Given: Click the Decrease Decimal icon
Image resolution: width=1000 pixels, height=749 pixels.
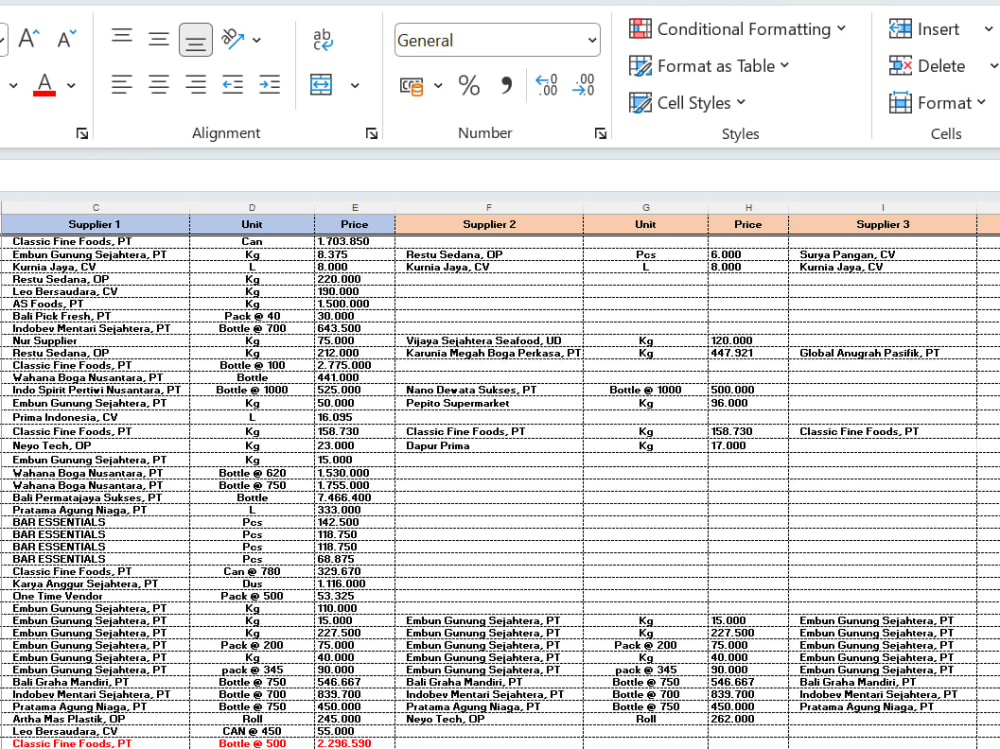Looking at the screenshot, I should pyautogui.click(x=584, y=85).
